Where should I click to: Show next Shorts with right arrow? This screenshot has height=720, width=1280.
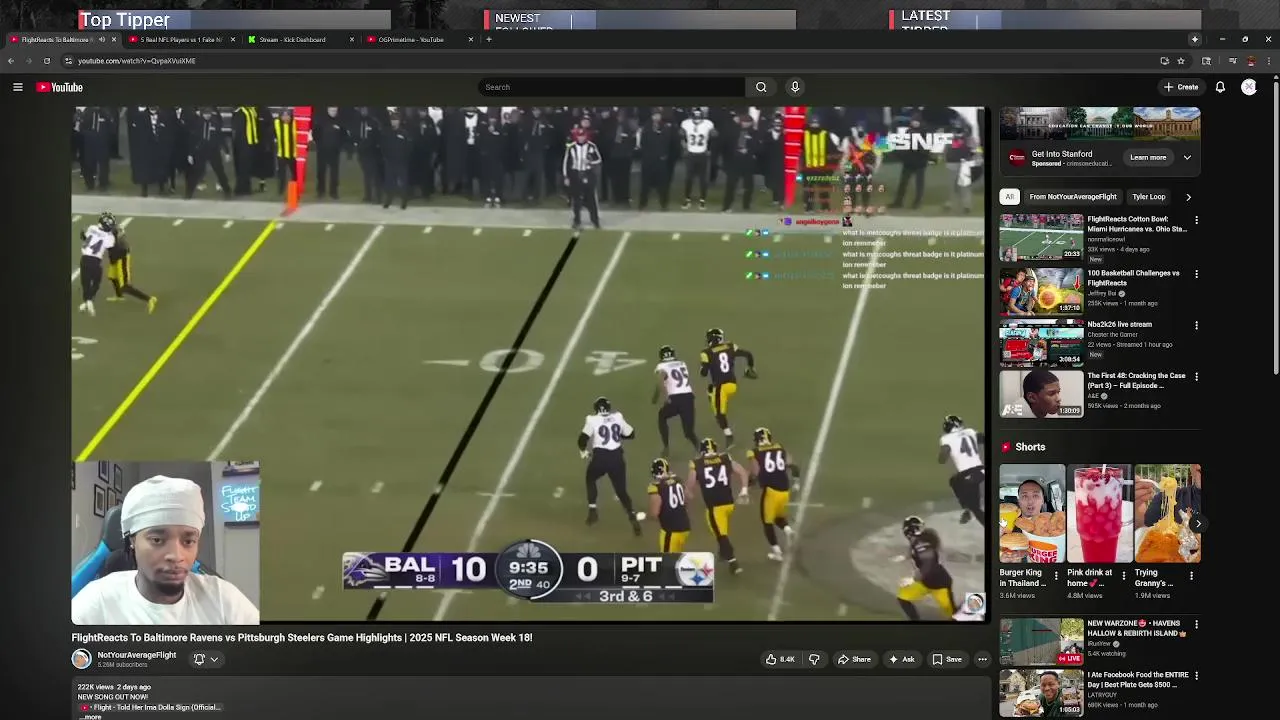click(1198, 523)
